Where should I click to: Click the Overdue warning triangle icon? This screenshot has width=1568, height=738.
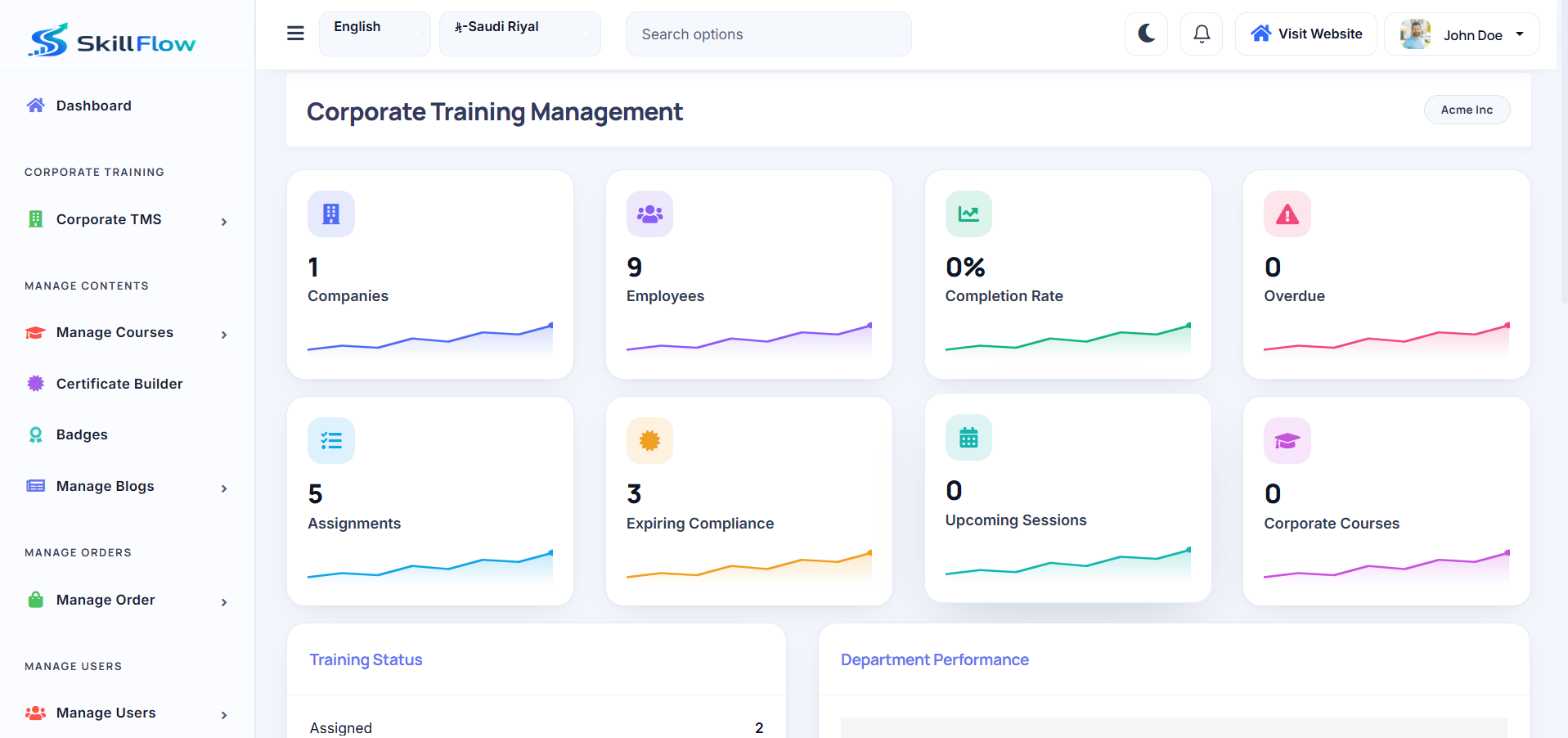1287,214
